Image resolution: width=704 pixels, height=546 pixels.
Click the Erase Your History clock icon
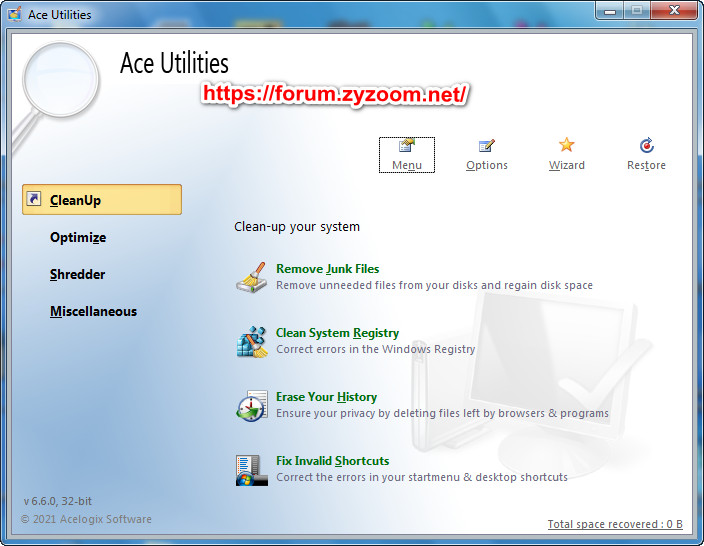tap(251, 406)
